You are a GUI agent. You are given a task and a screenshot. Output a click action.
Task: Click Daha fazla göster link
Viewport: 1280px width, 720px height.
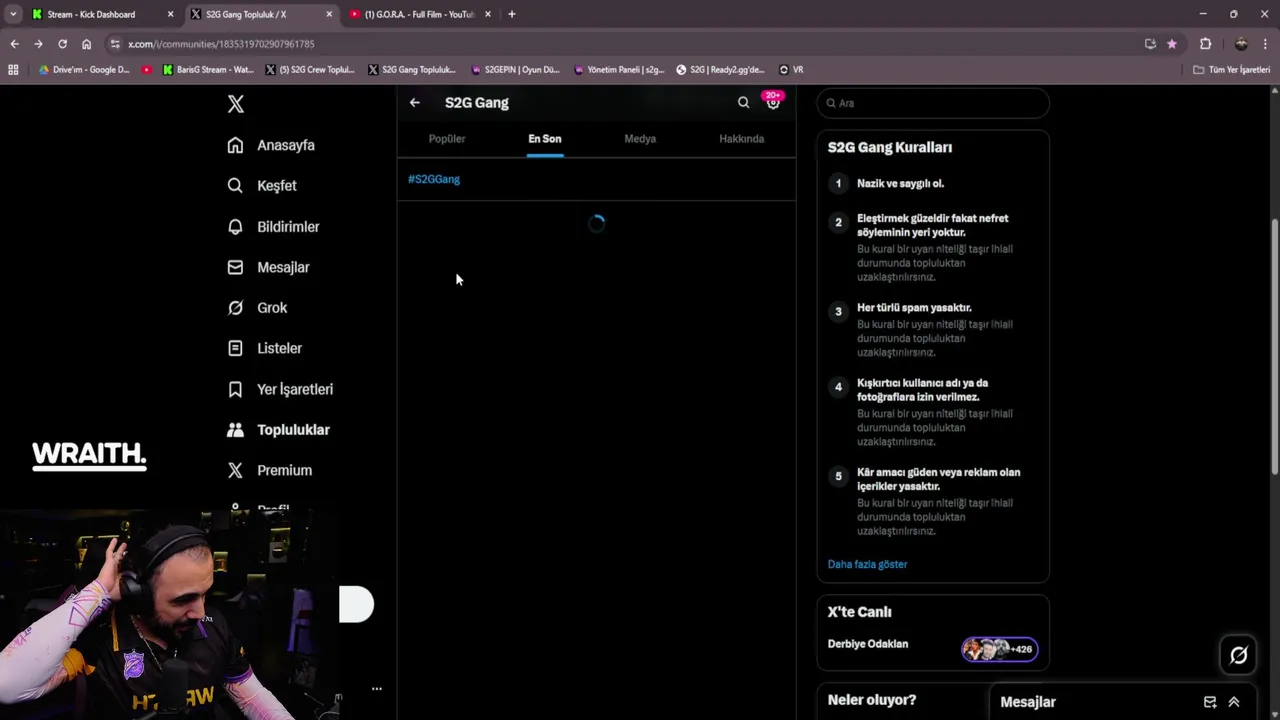coord(867,564)
